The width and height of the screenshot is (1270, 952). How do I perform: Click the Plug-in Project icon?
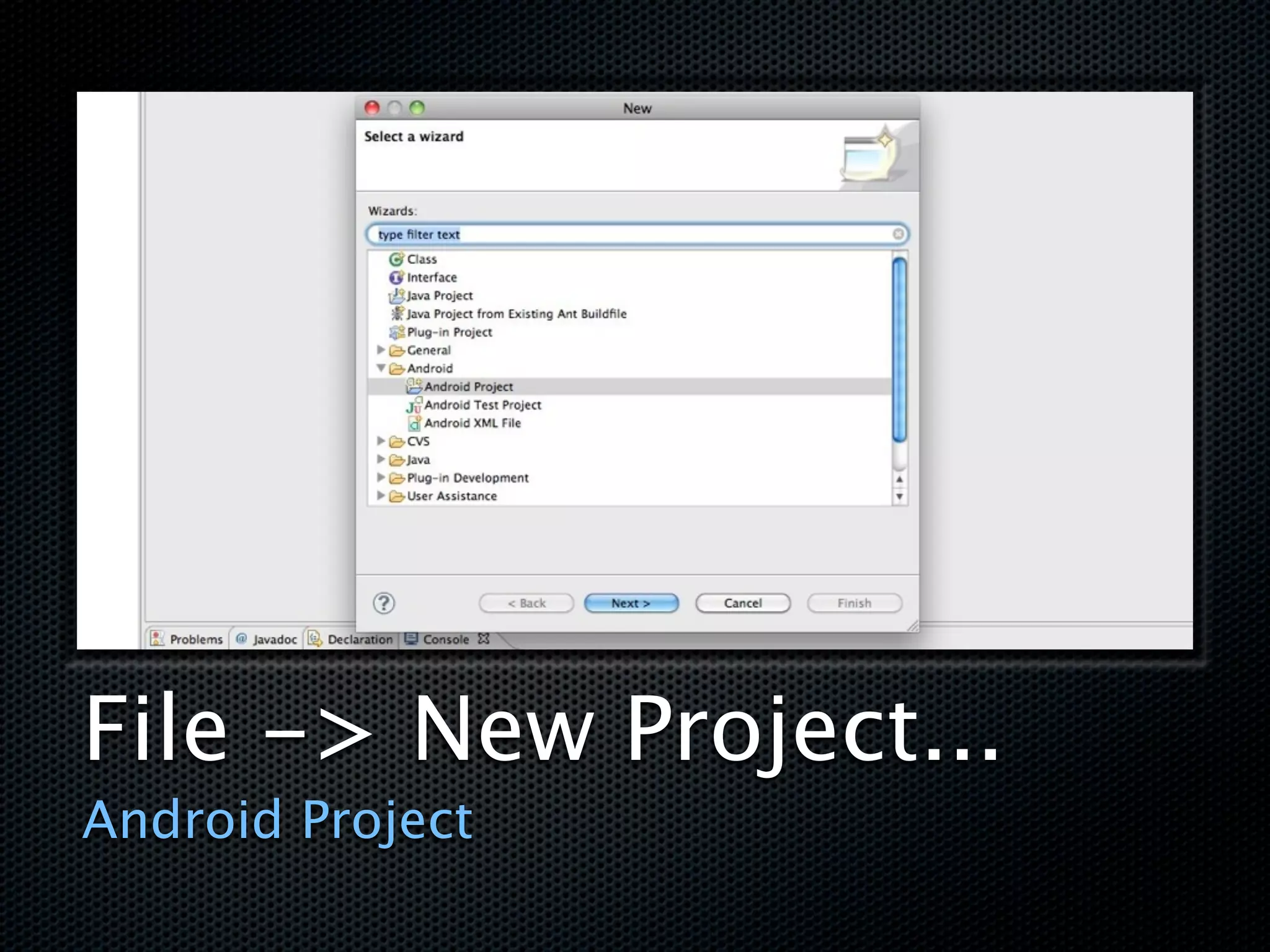click(x=397, y=332)
